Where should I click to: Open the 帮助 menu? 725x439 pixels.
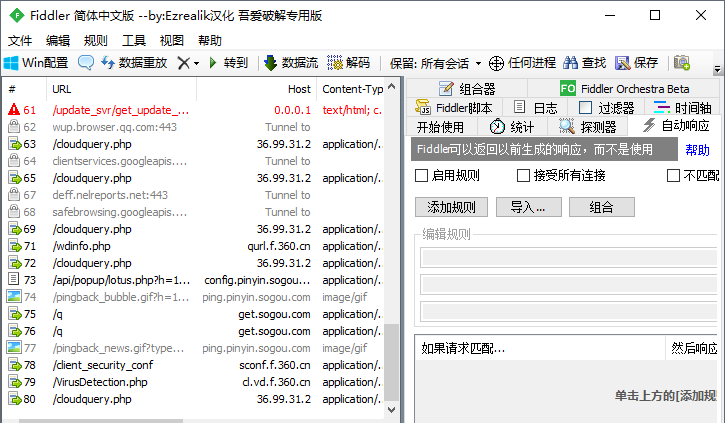coord(209,41)
